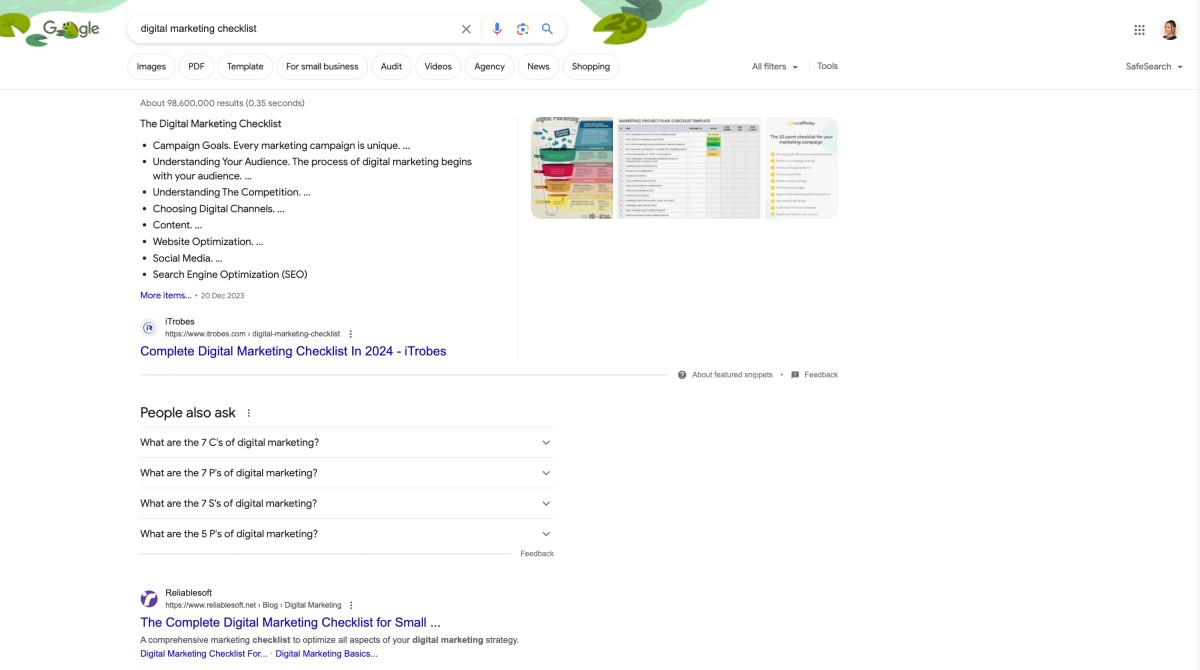Click the Feedback flag icon under the snippet

pyautogui.click(x=795, y=374)
